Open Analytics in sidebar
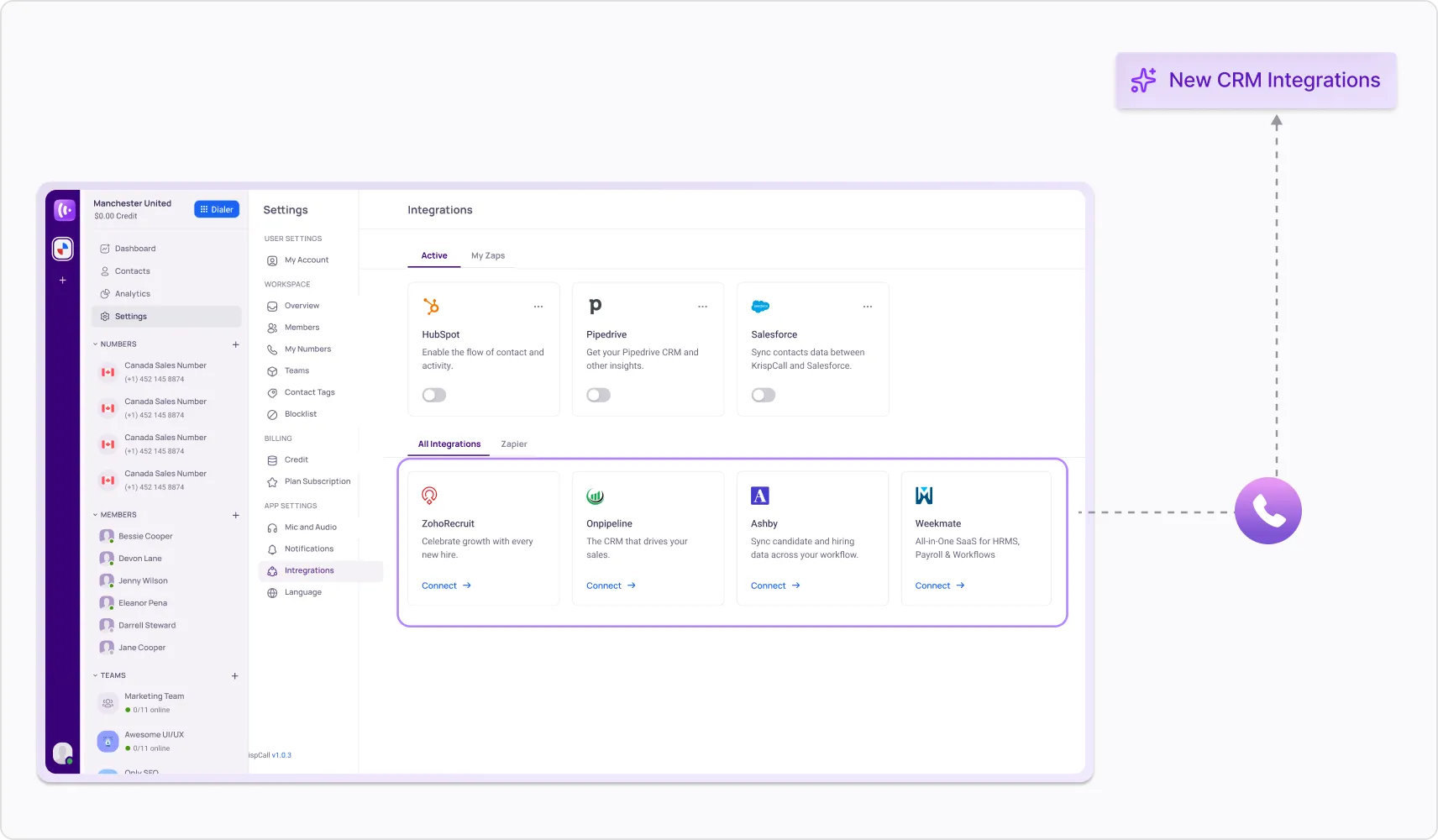The width and height of the screenshot is (1438, 840). (x=166, y=294)
